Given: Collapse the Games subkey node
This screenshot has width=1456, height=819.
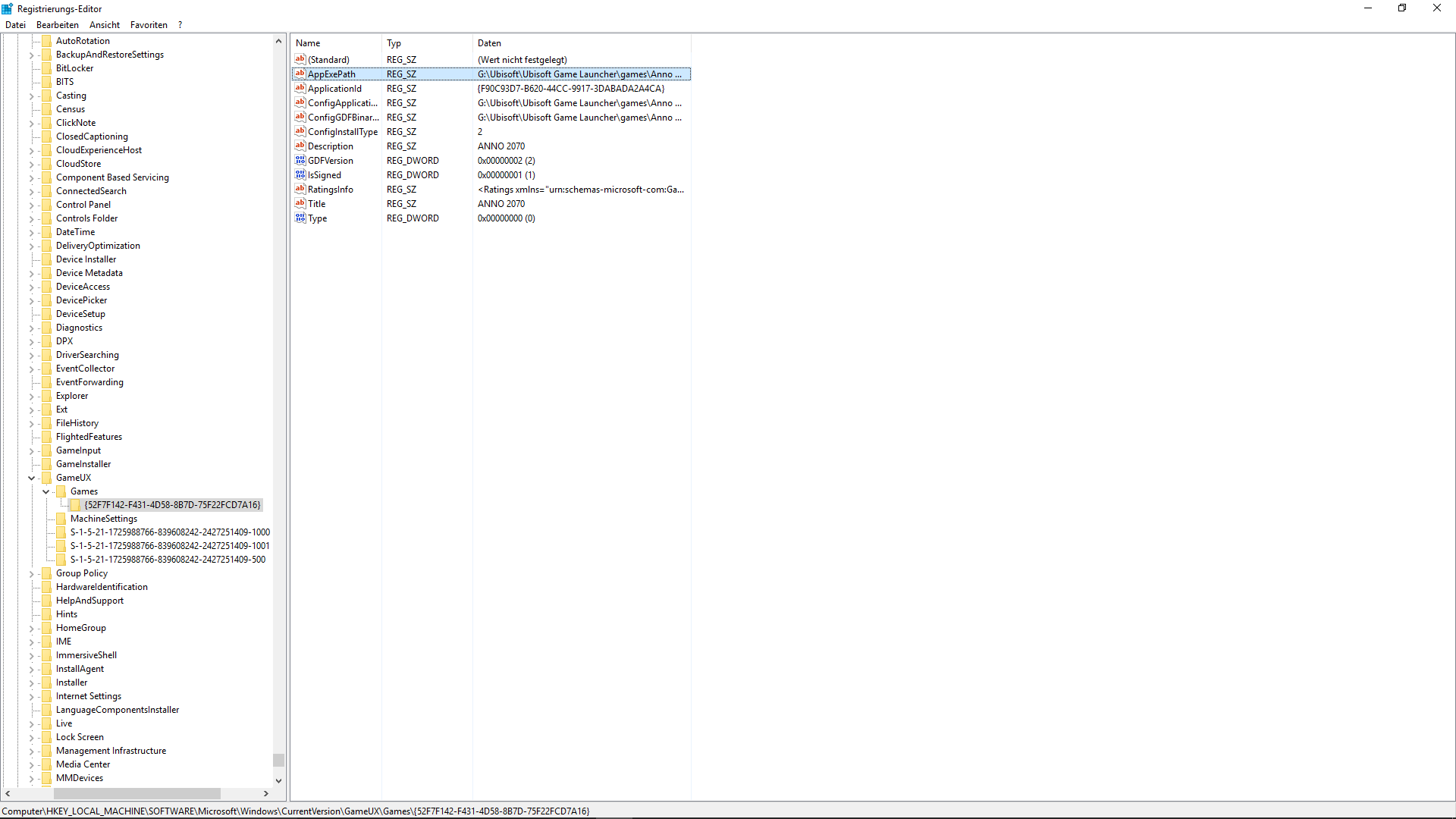Looking at the screenshot, I should 46,491.
